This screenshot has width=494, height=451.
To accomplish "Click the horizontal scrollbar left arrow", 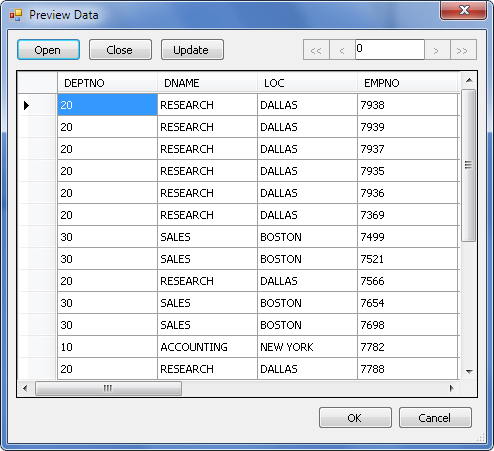I will tap(25, 388).
